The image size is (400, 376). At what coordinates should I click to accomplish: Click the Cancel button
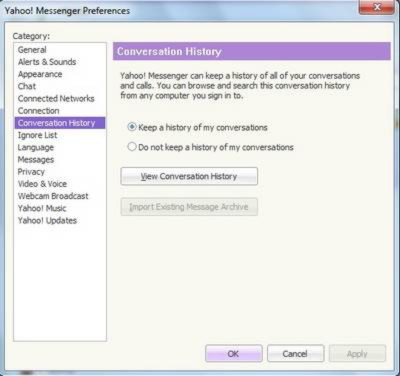tap(295, 354)
